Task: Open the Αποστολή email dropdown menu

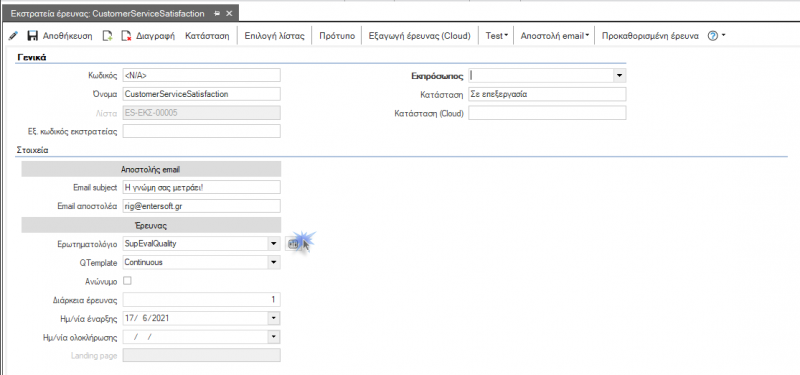Action: (x=555, y=36)
